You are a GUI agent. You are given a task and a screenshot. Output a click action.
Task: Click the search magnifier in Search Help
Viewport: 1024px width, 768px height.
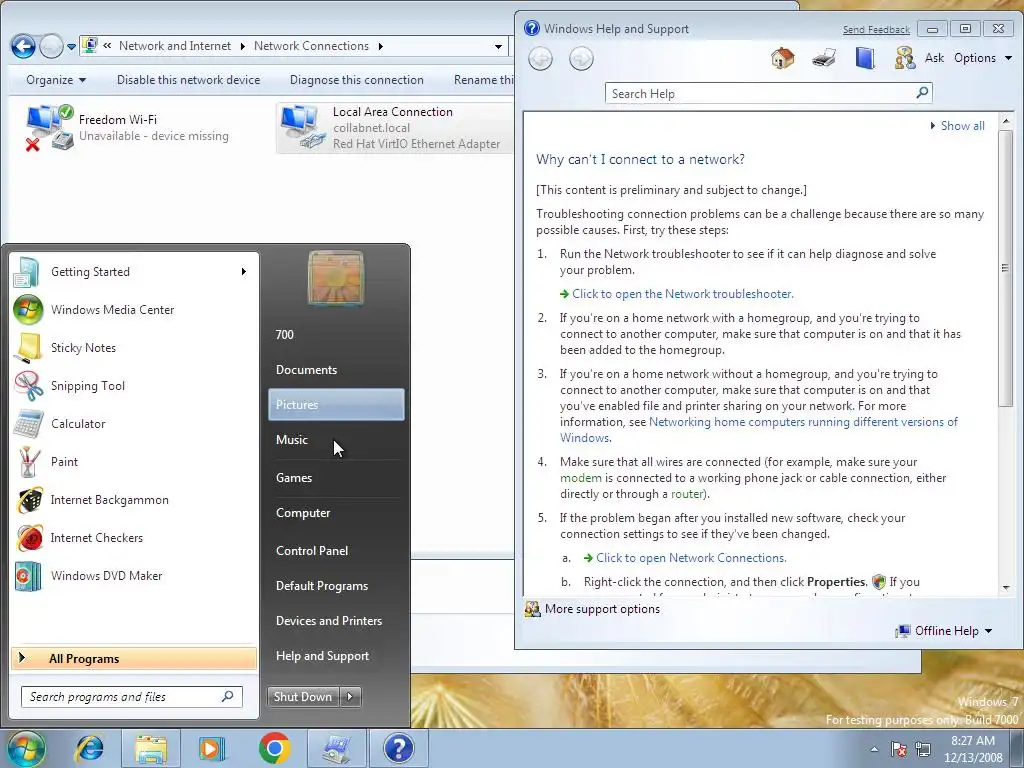921,93
